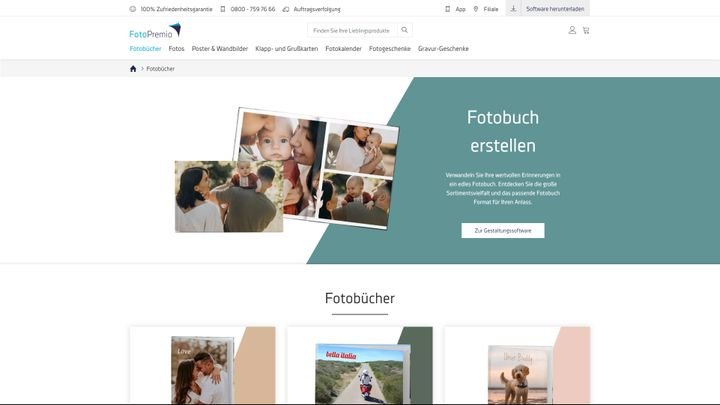Screen dimensions: 720x405
Task: Open the Fotobücher menu
Action: point(145,49)
